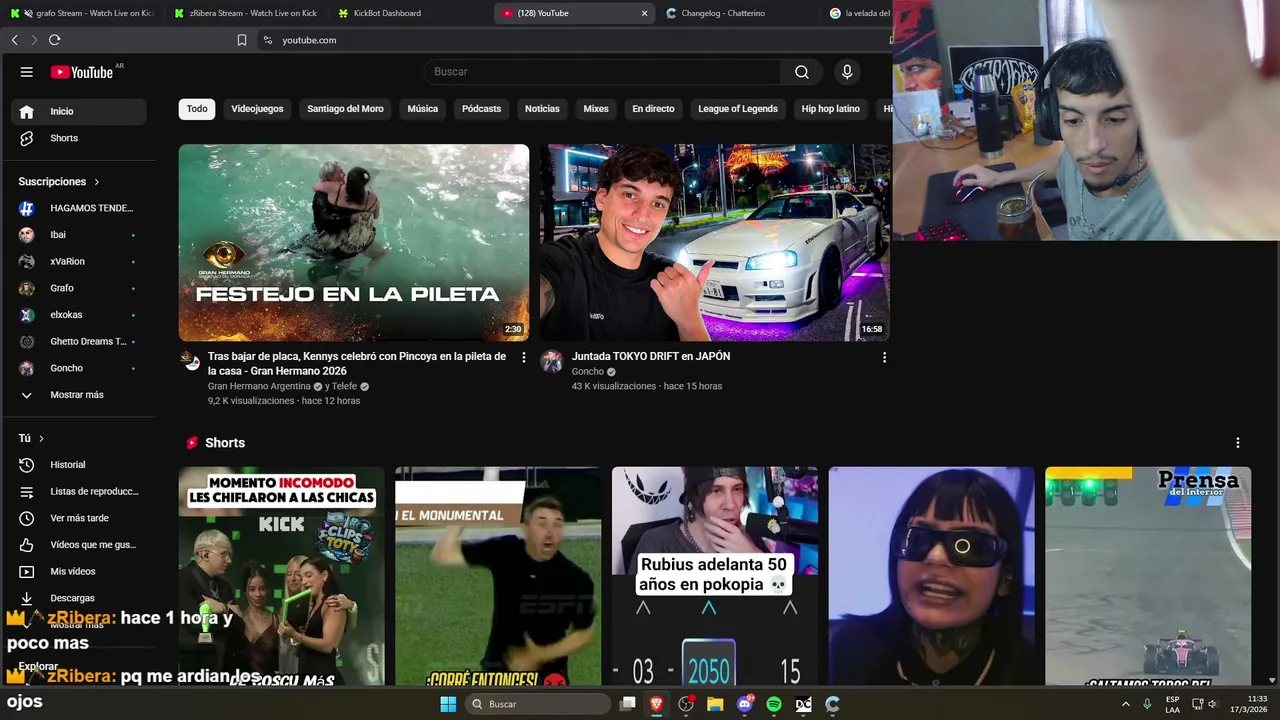
Task: Open Prensa del Interior short thumbnail
Action: tap(1148, 576)
